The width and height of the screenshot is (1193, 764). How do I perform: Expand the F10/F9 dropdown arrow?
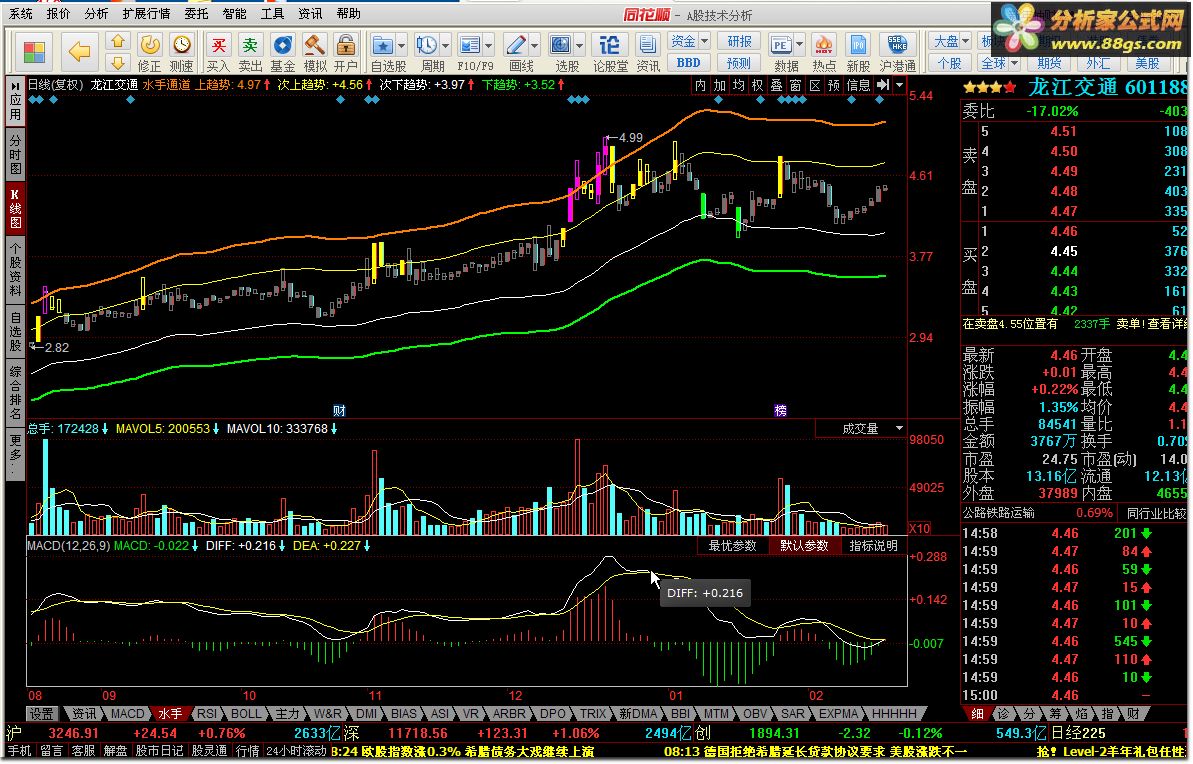click(488, 45)
